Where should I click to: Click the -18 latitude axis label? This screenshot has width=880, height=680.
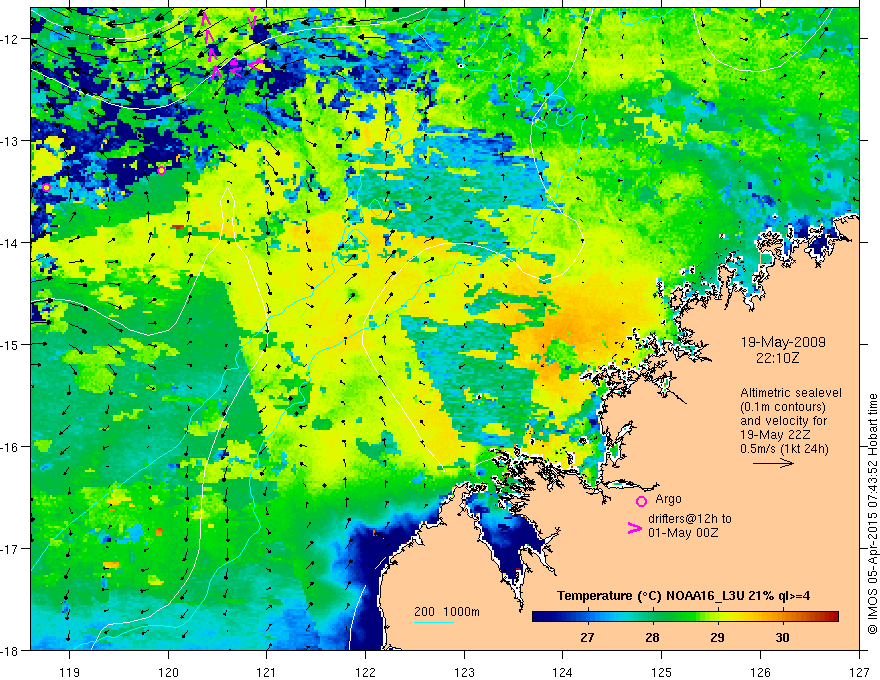click(10, 650)
